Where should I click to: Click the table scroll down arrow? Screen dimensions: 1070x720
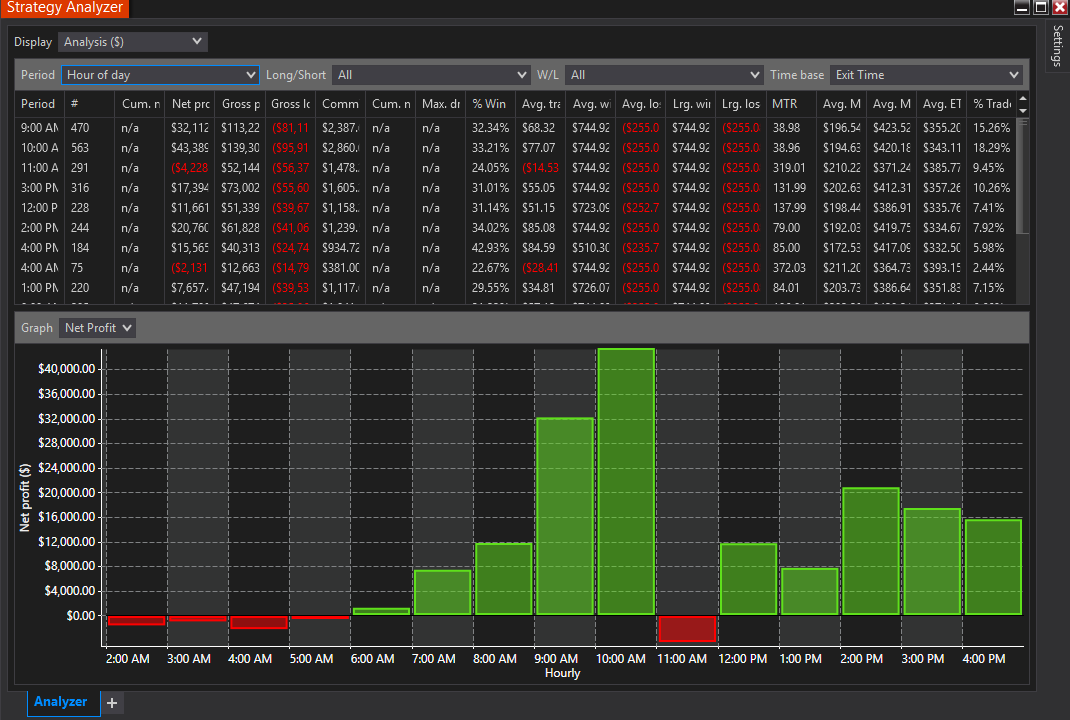click(1022, 111)
